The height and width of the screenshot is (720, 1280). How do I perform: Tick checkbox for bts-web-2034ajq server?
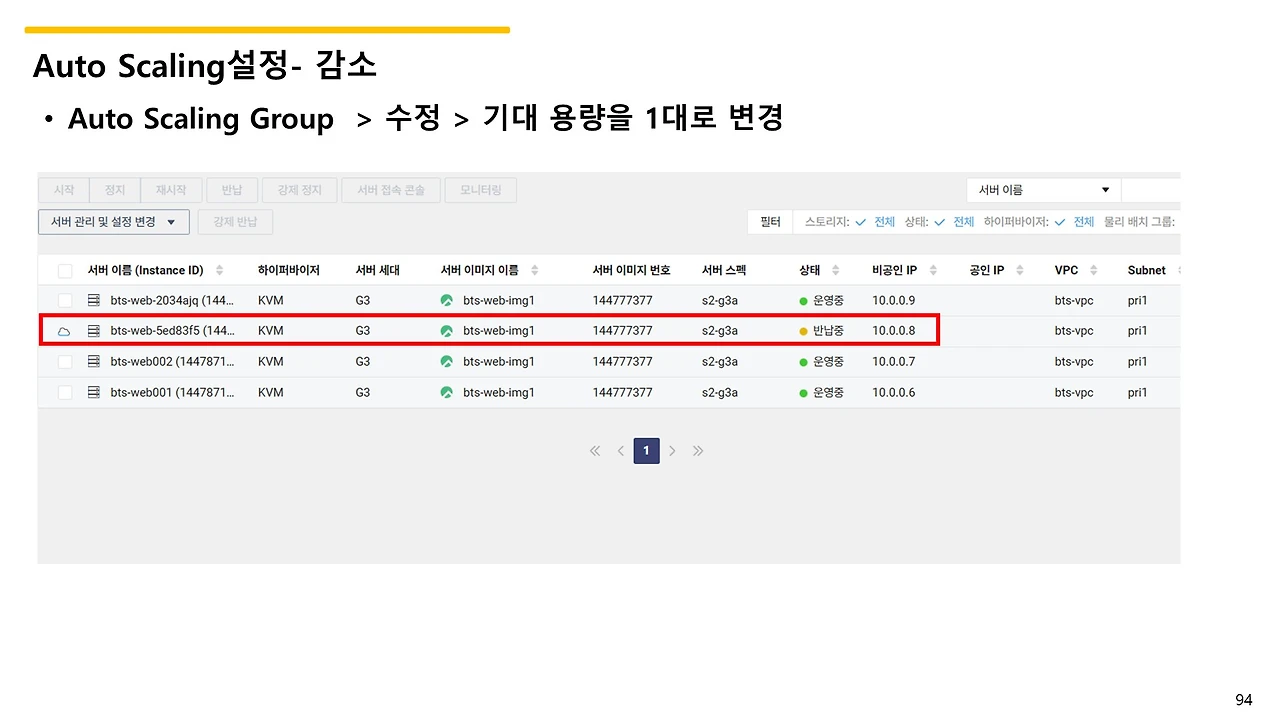coord(65,300)
